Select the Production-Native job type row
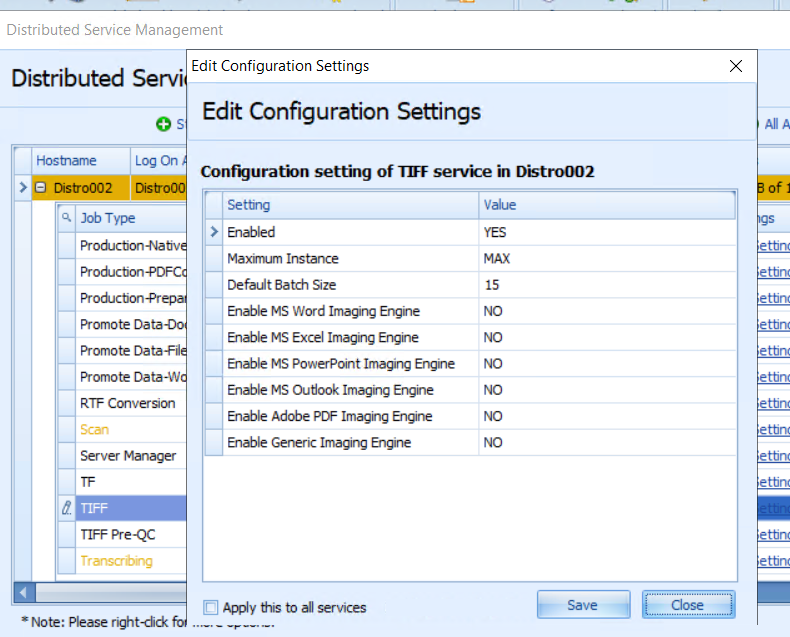Viewport: 790px width, 637px height. [131, 245]
